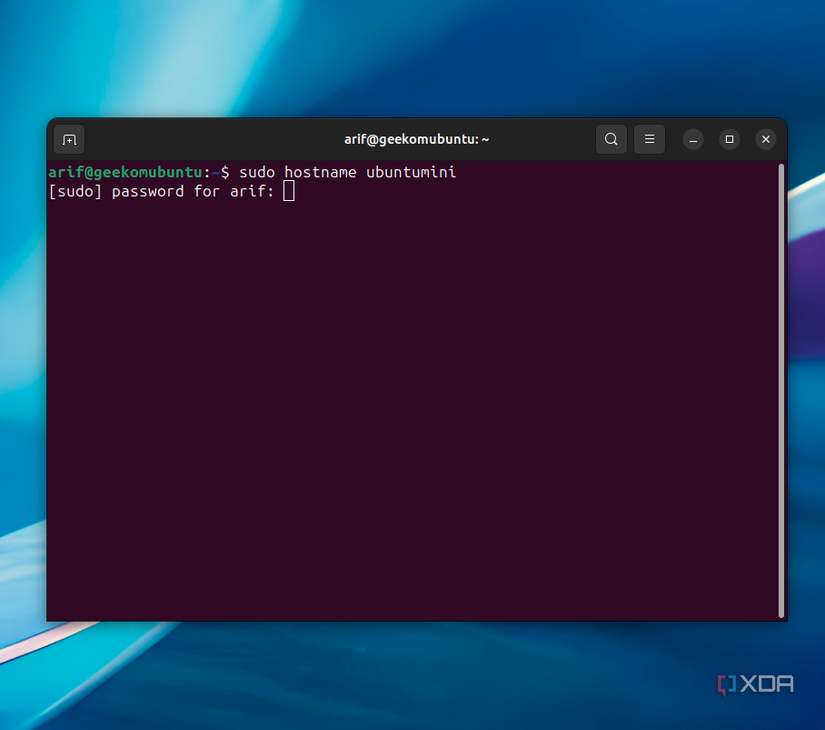Focus the terminal output area
Image resolution: width=825 pixels, height=730 pixels.
point(400,400)
